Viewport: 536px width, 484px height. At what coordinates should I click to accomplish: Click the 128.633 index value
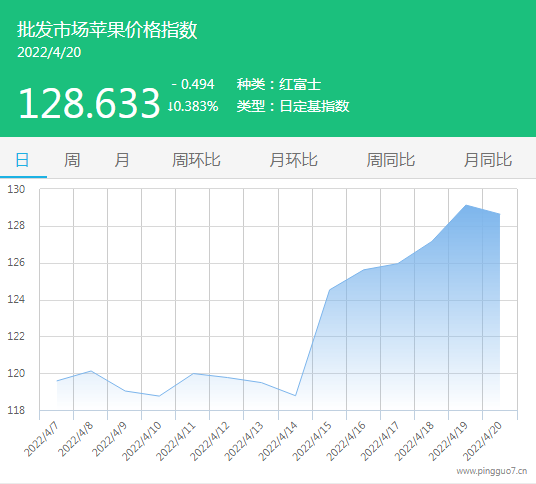tap(89, 103)
